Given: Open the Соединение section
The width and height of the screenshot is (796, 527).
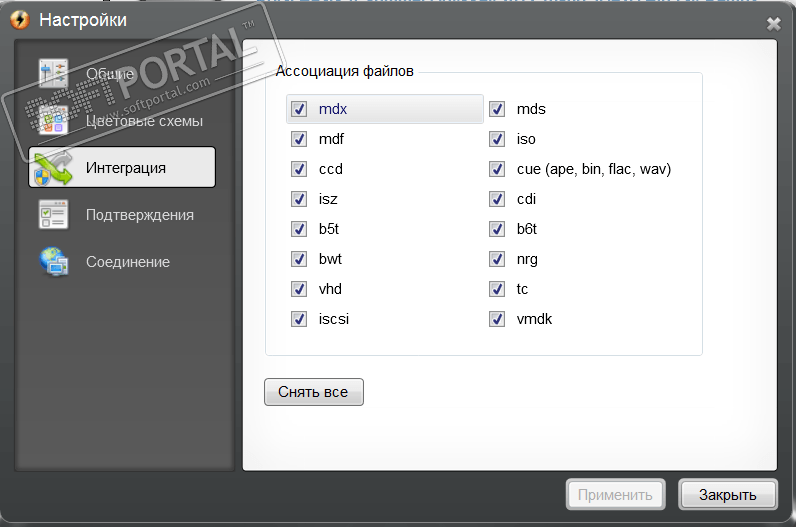Looking at the screenshot, I should point(127,262).
